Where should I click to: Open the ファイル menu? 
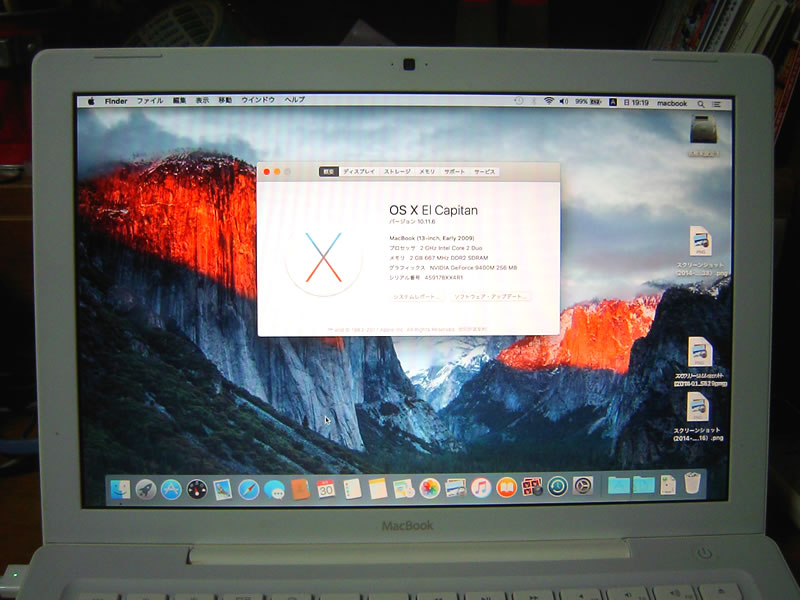150,101
